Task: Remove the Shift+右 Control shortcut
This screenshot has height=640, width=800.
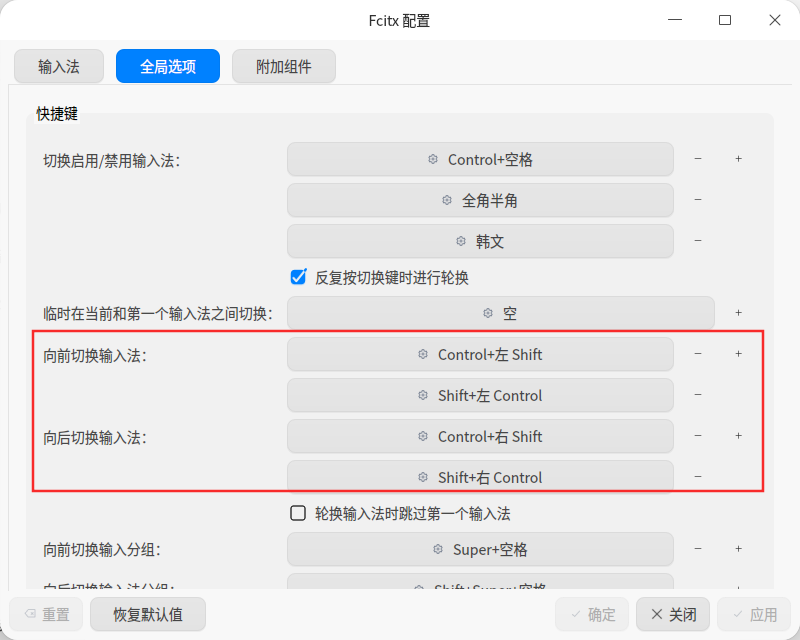Action: [697, 477]
